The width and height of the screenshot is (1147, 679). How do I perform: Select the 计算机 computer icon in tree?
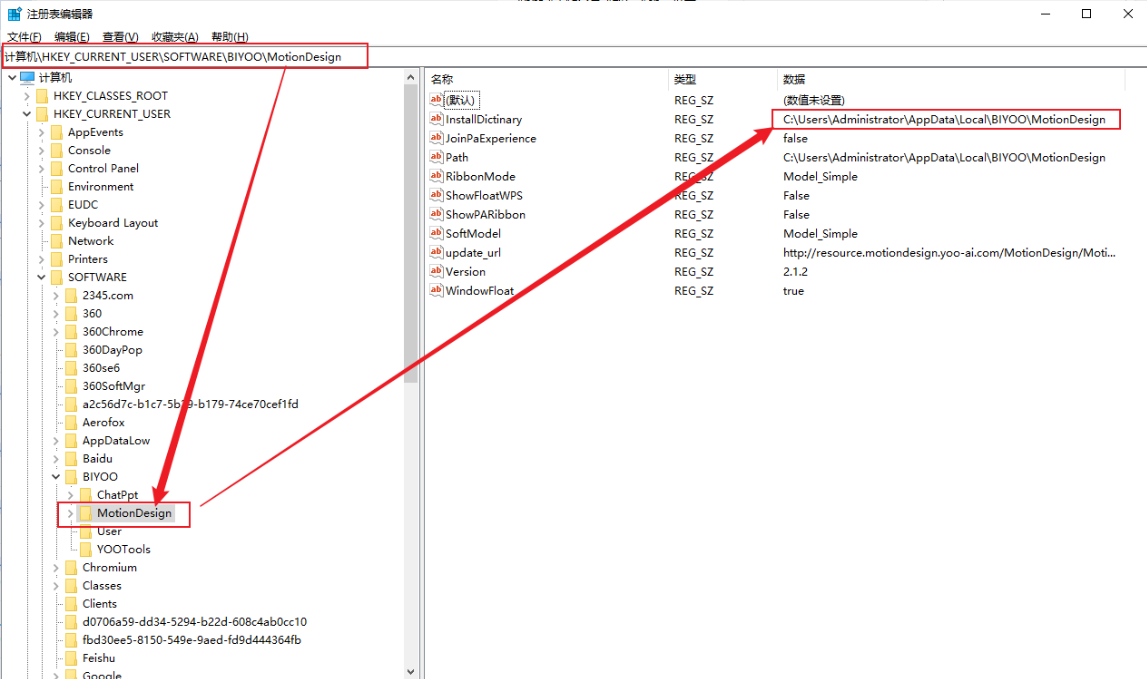[x=27, y=78]
